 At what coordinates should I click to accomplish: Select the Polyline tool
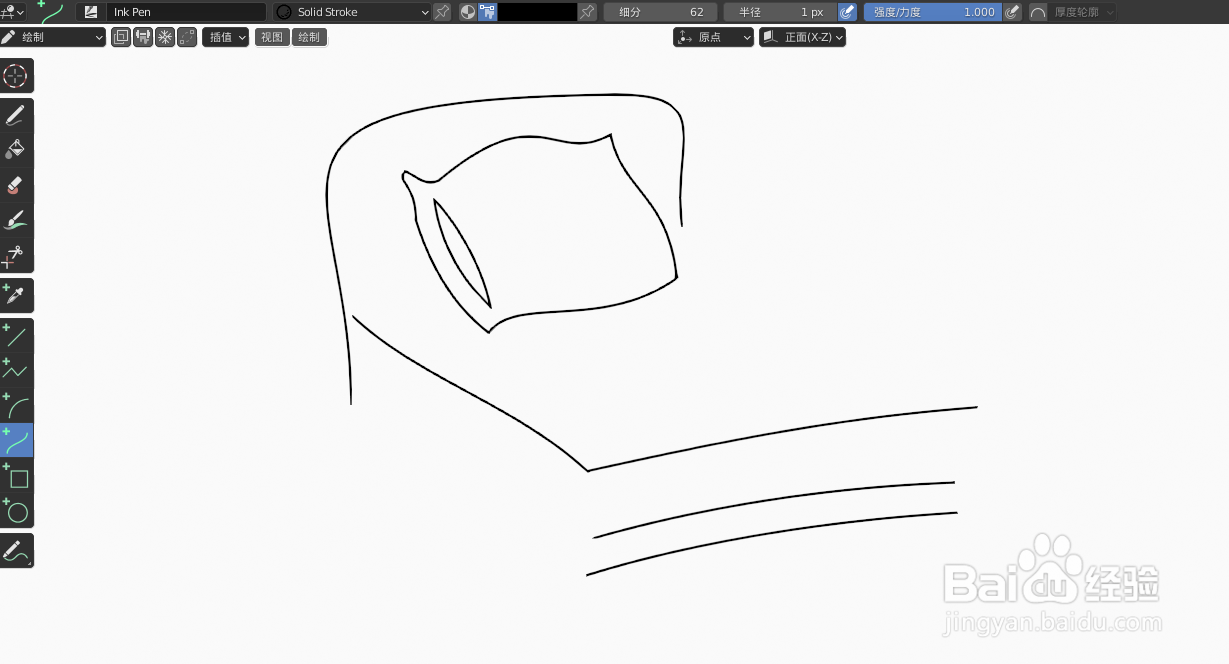(16, 371)
